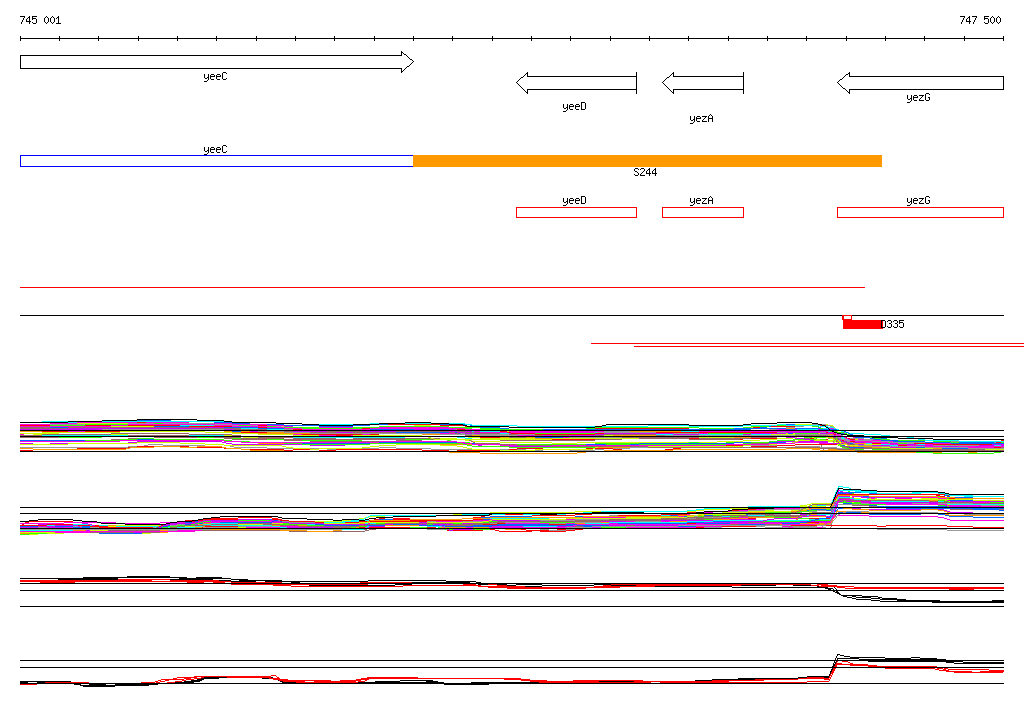This screenshot has height=714, width=1024.
Task: Select the yeeD gene arrow
Action: pos(577,83)
